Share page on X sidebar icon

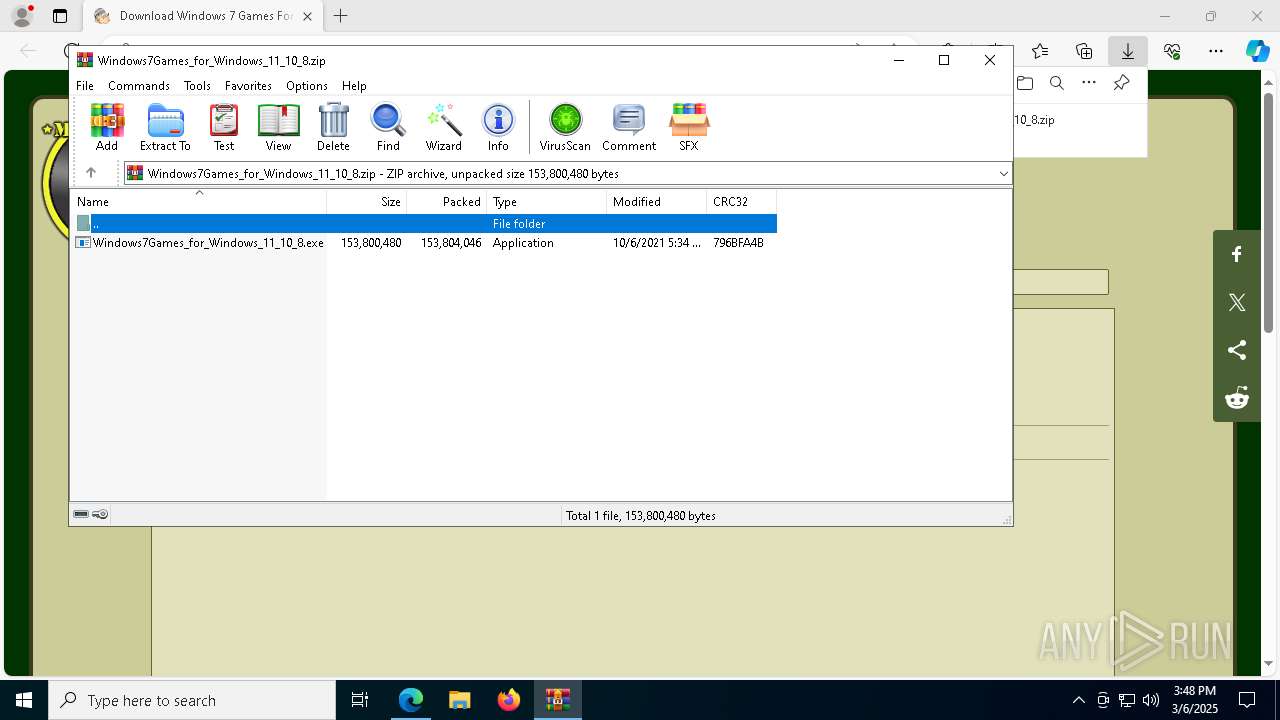[1237, 302]
